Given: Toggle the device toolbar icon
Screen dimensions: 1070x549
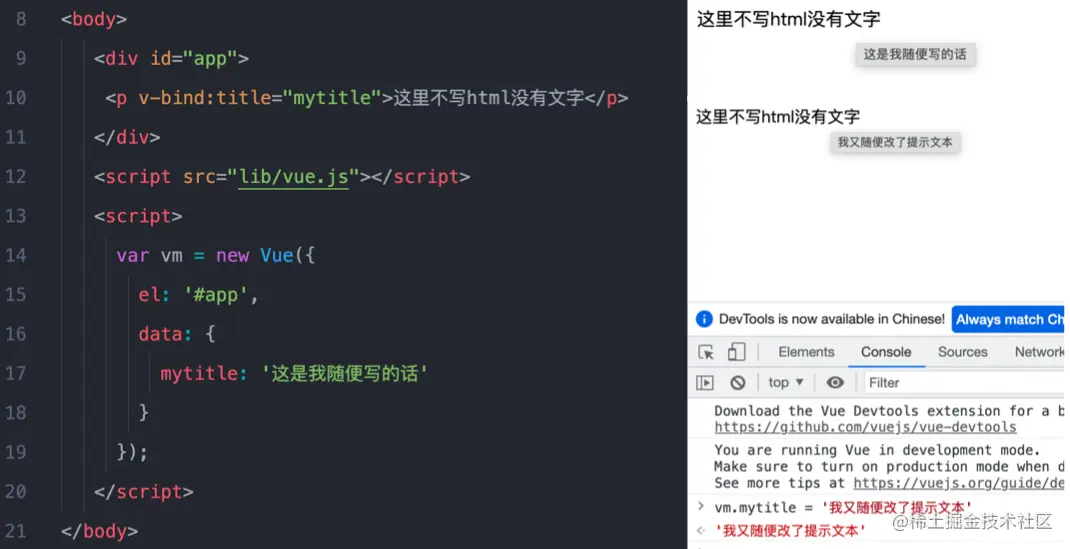Looking at the screenshot, I should (736, 352).
